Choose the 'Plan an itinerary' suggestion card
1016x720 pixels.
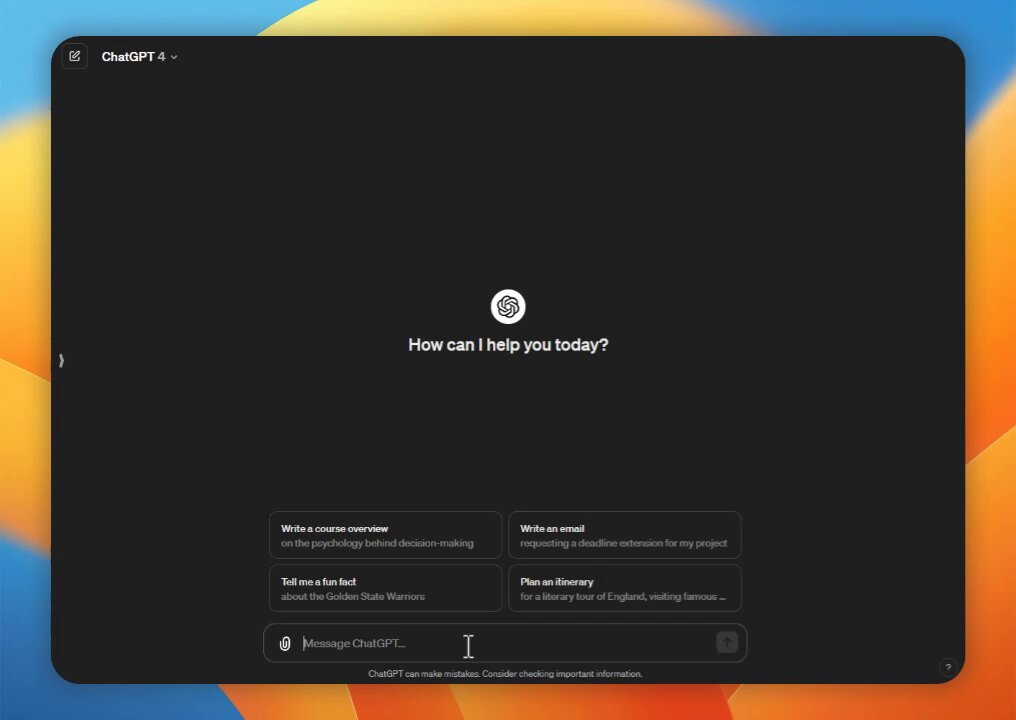(x=625, y=588)
